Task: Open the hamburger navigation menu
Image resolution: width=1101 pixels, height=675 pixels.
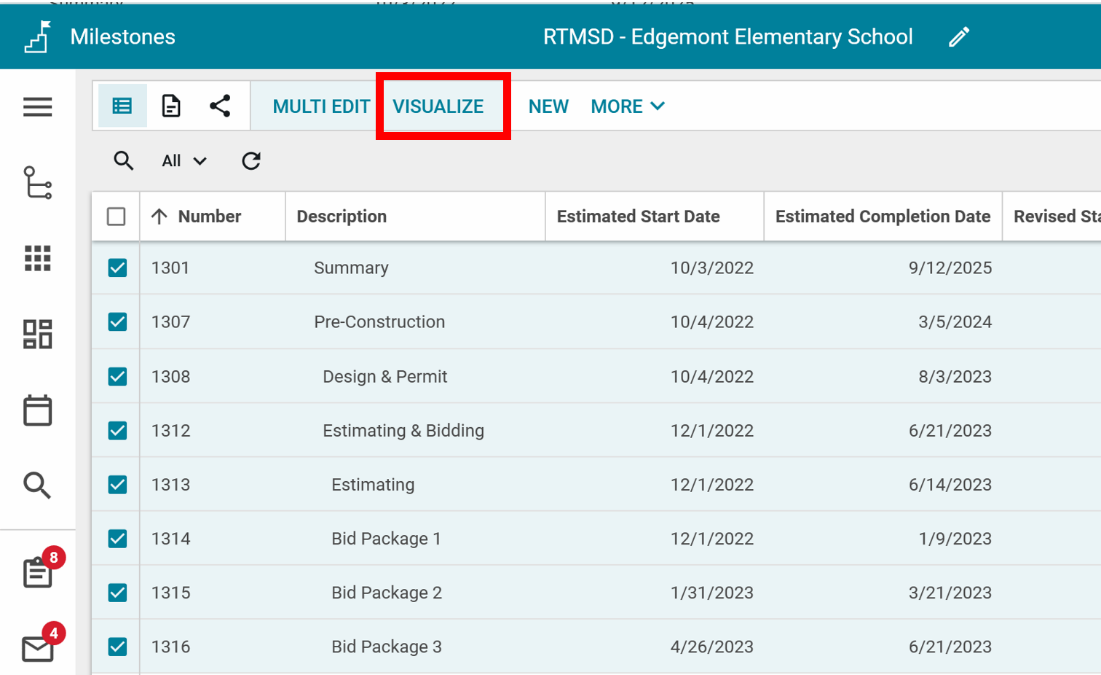Action: tap(37, 107)
